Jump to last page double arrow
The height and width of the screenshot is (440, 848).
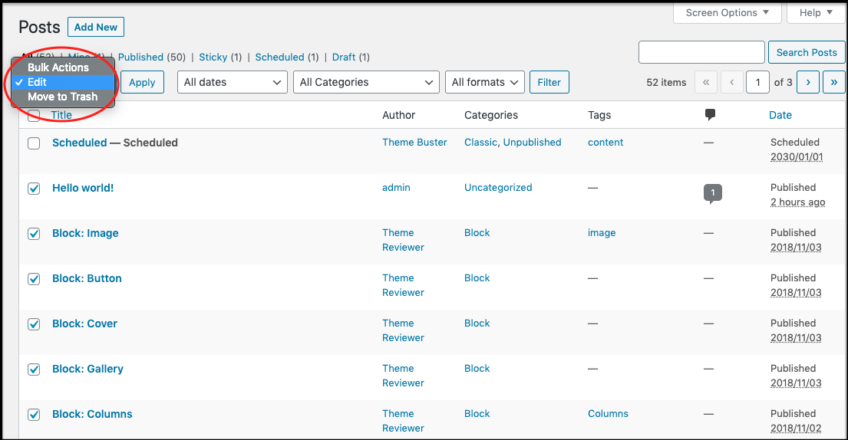[x=833, y=82]
